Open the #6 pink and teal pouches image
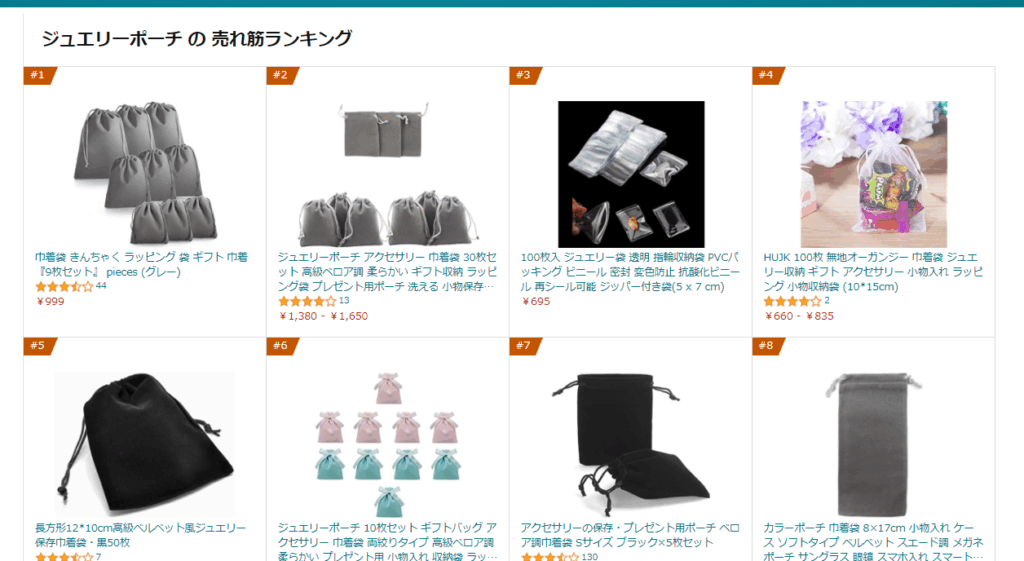 (388, 444)
